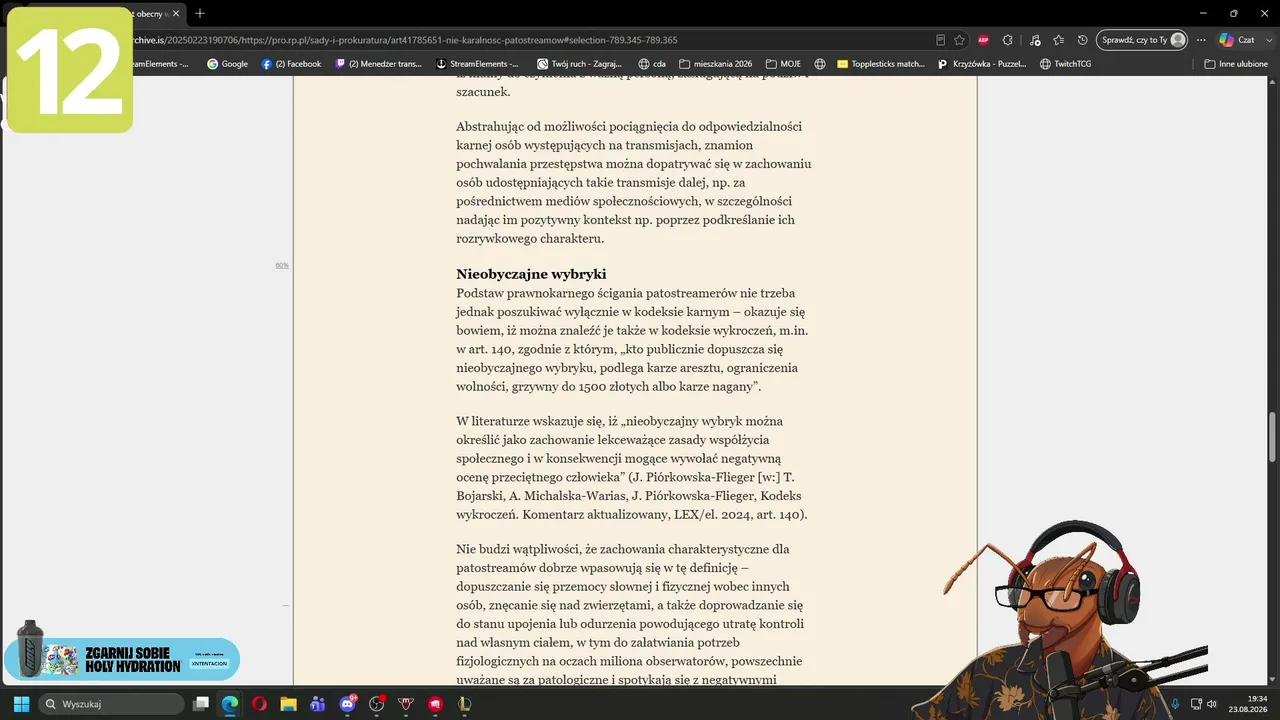
Task: Open the League of Legends taskbar icon
Action: click(465, 704)
